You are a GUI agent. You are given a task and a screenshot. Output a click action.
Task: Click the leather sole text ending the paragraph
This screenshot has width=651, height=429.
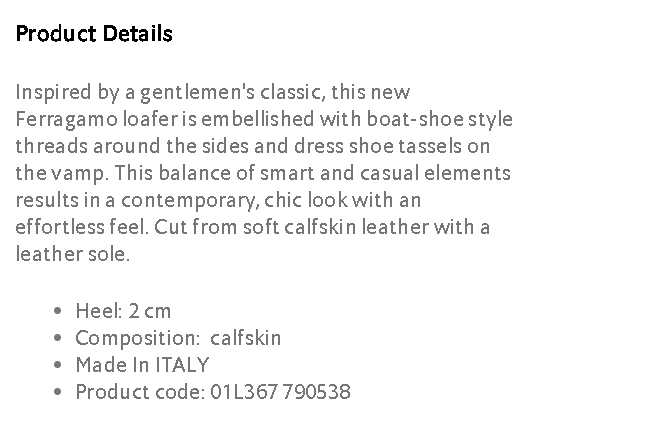[72, 254]
